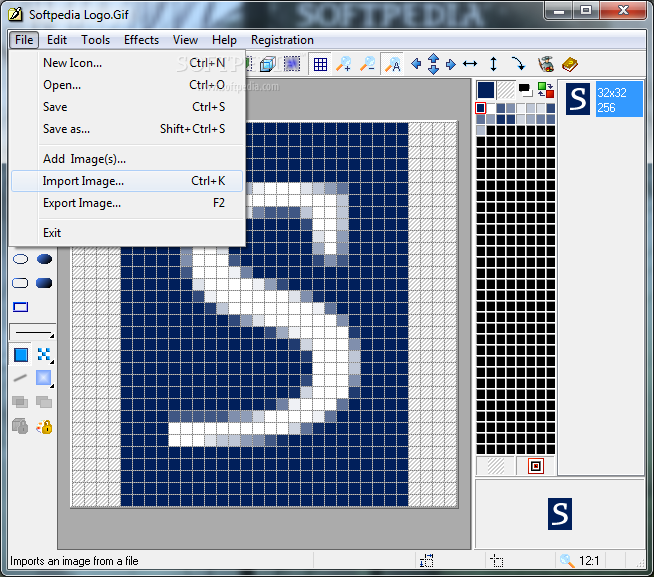Open the line style dropdown

(33, 333)
